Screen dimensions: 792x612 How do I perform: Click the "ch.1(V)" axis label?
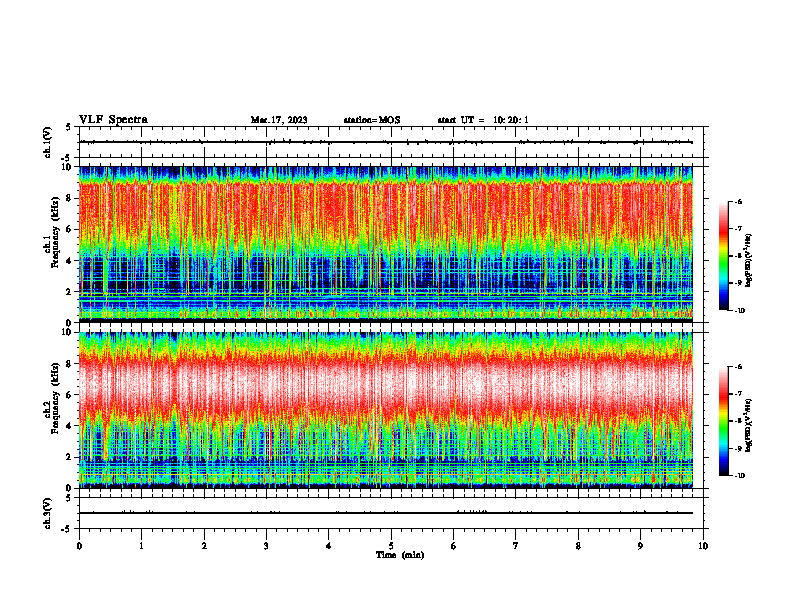click(x=48, y=142)
